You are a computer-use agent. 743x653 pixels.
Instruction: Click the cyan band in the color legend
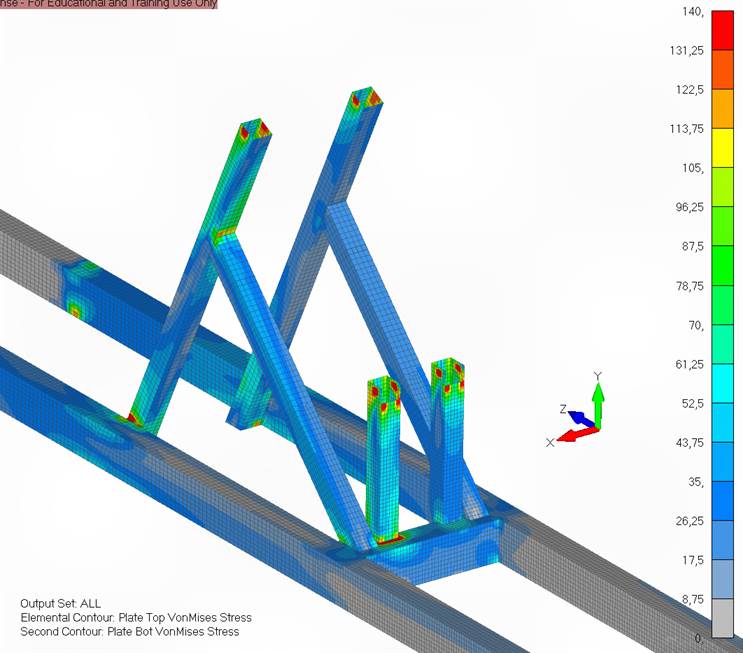(723, 383)
